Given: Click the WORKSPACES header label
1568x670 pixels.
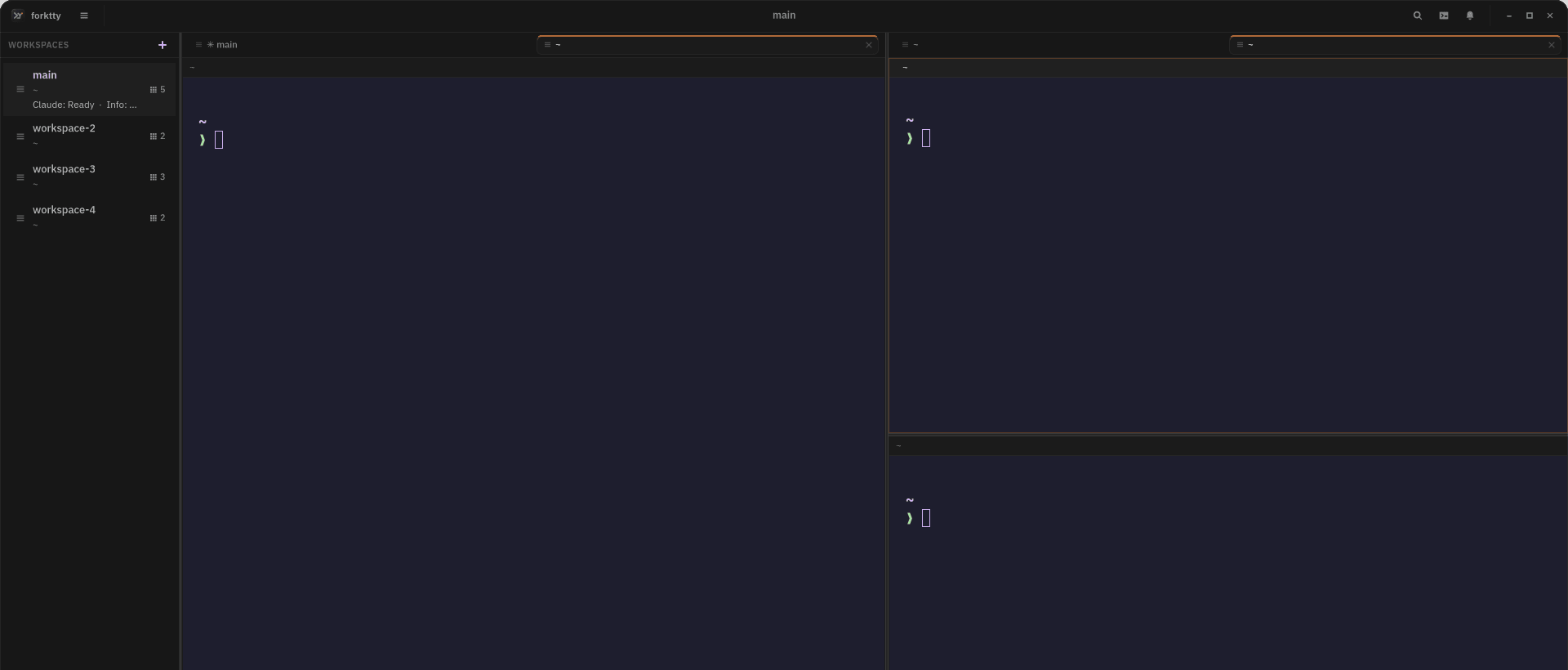Looking at the screenshot, I should [x=38, y=45].
